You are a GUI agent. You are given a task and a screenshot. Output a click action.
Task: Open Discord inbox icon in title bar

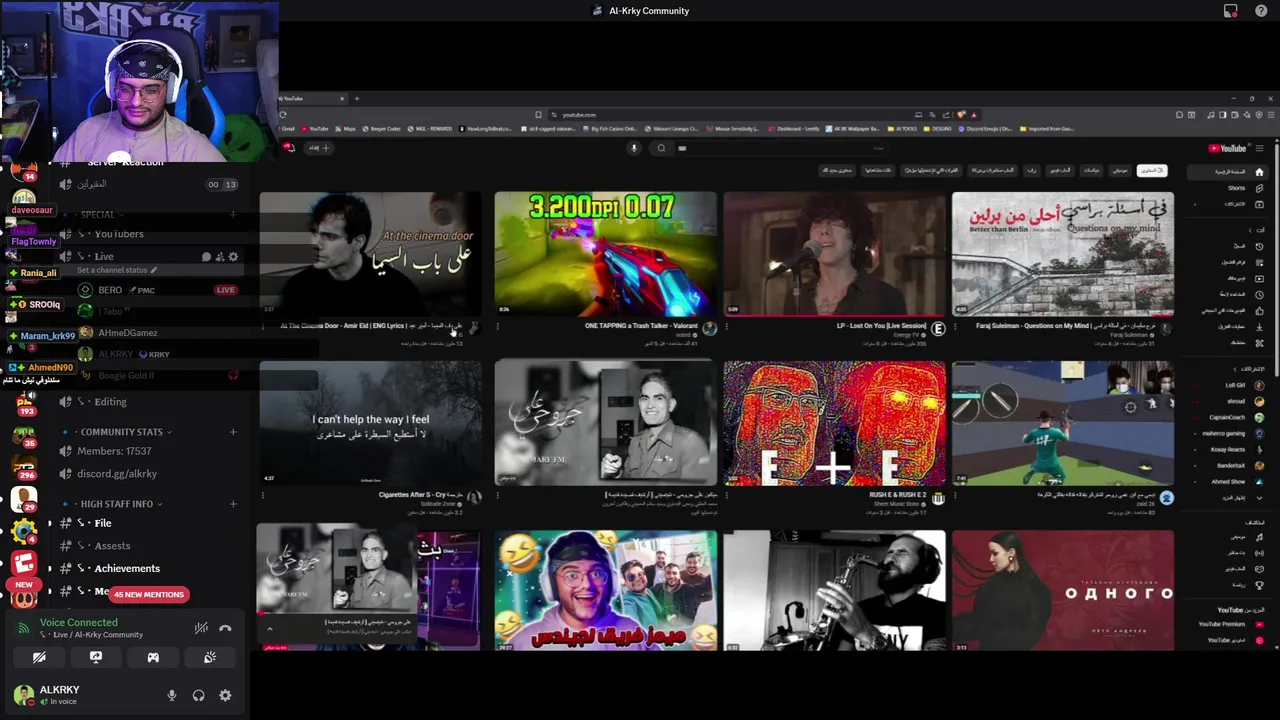pyautogui.click(x=1231, y=11)
